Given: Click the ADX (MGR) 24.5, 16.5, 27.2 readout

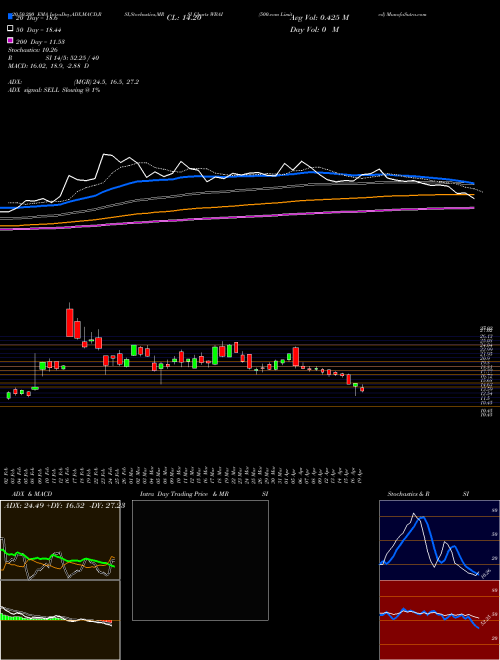Looking at the screenshot, I should click(x=73, y=82).
